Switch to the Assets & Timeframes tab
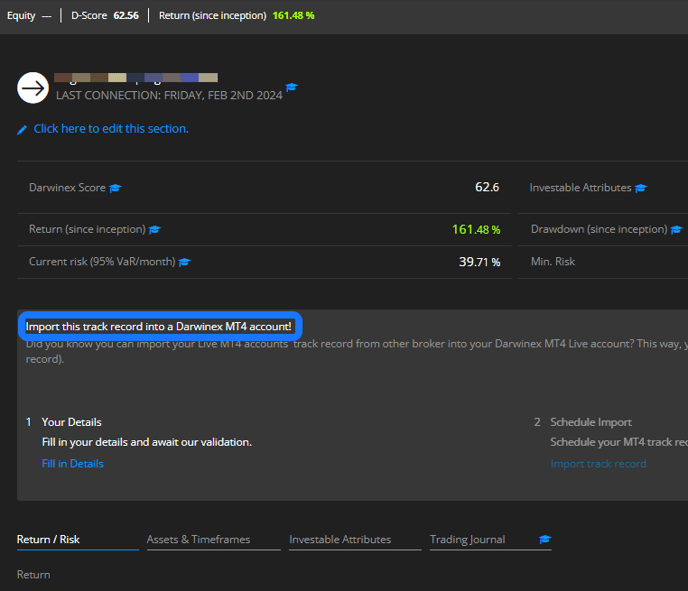Image resolution: width=688 pixels, height=591 pixels. pyautogui.click(x=214, y=540)
